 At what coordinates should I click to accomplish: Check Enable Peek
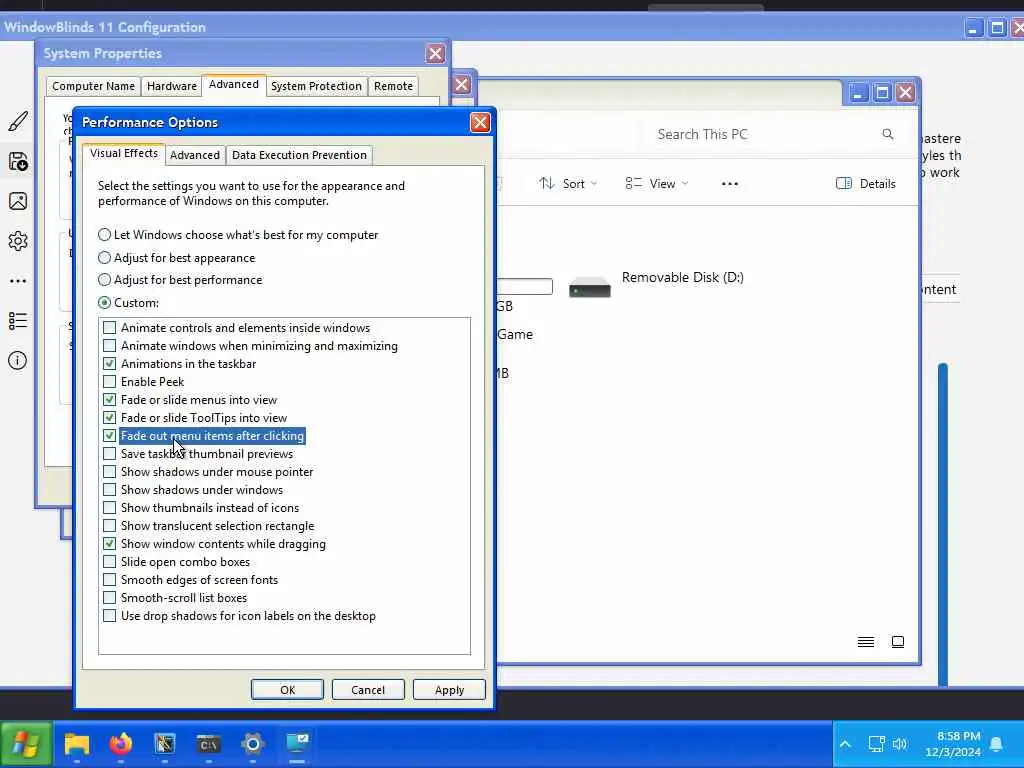pyautogui.click(x=110, y=381)
